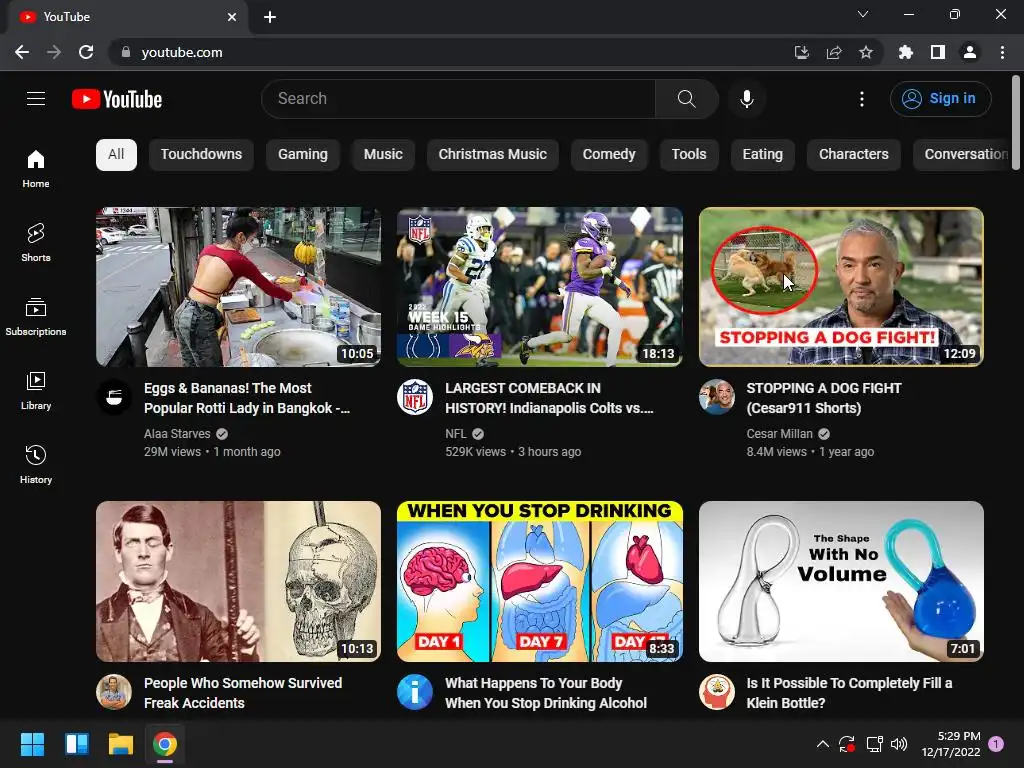Open Eggs & Bananas Rotti Lady video title
This screenshot has height=768, width=1024.
point(247,398)
